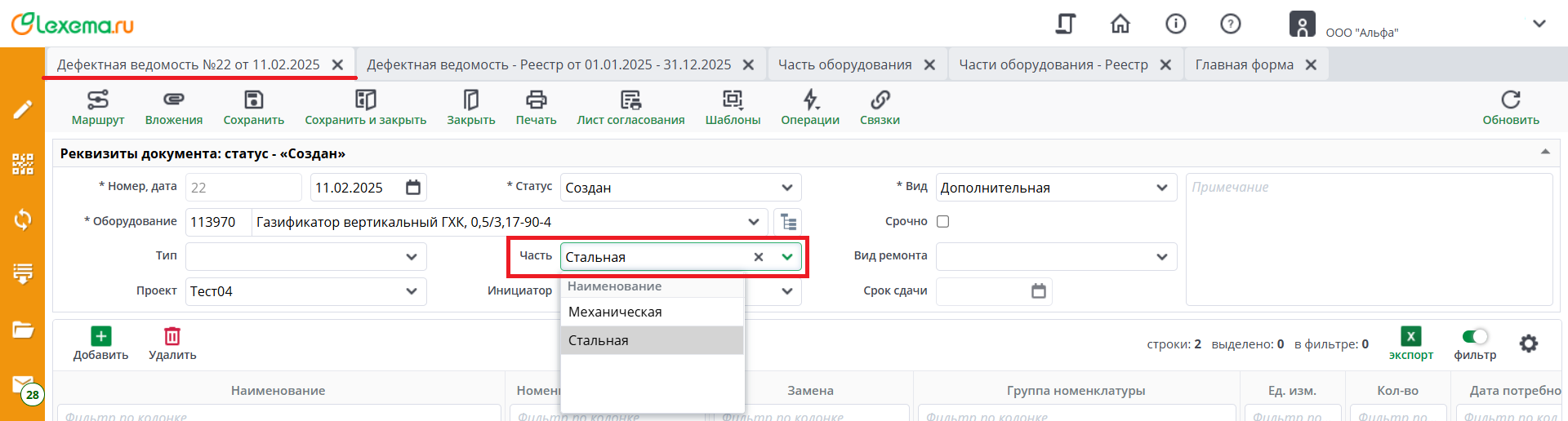Export table to Excel via экспорт

(1411, 343)
